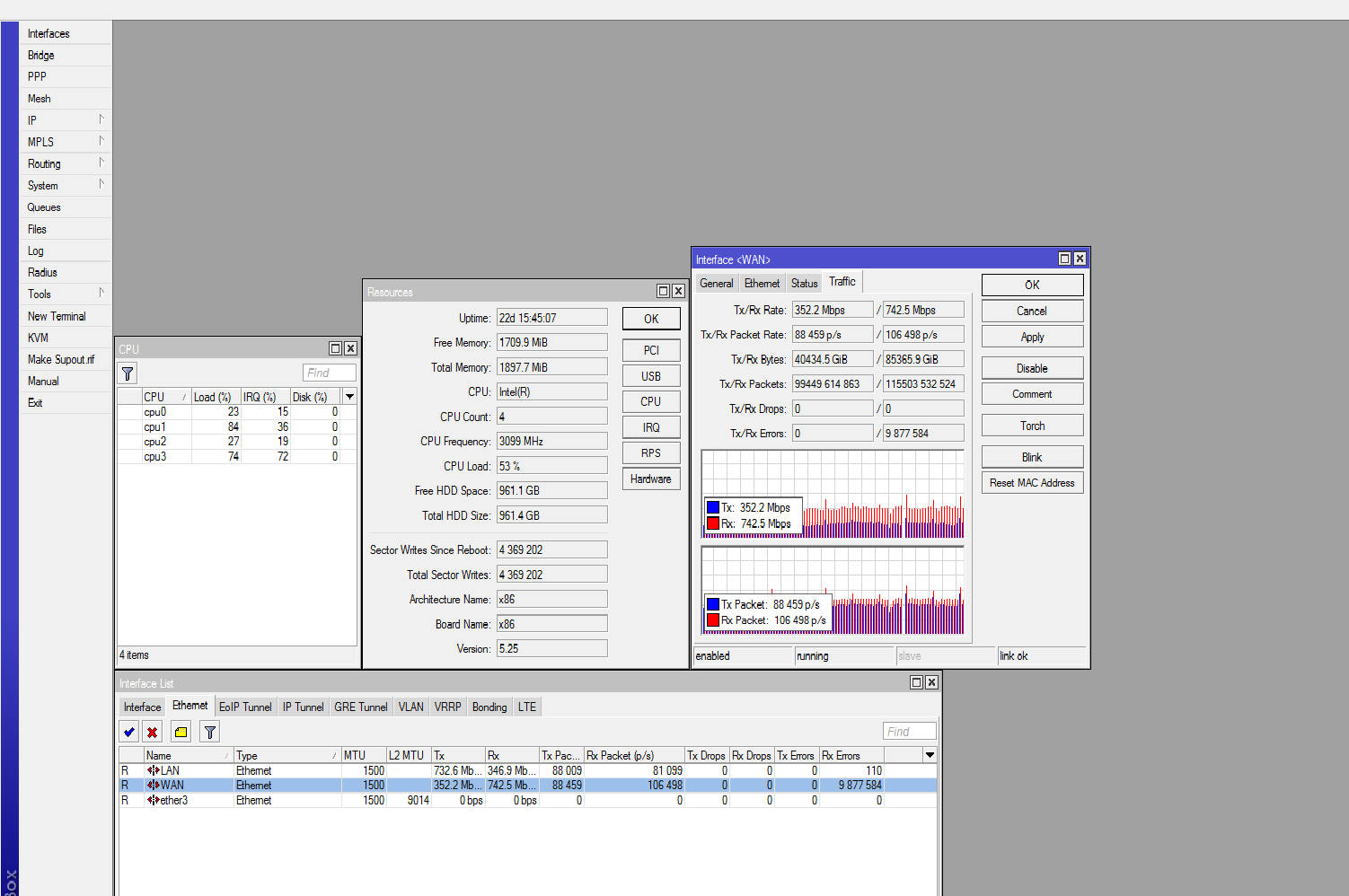Screen dimensions: 1349x896
Task: Click USB button in Resources
Action: pos(651,376)
